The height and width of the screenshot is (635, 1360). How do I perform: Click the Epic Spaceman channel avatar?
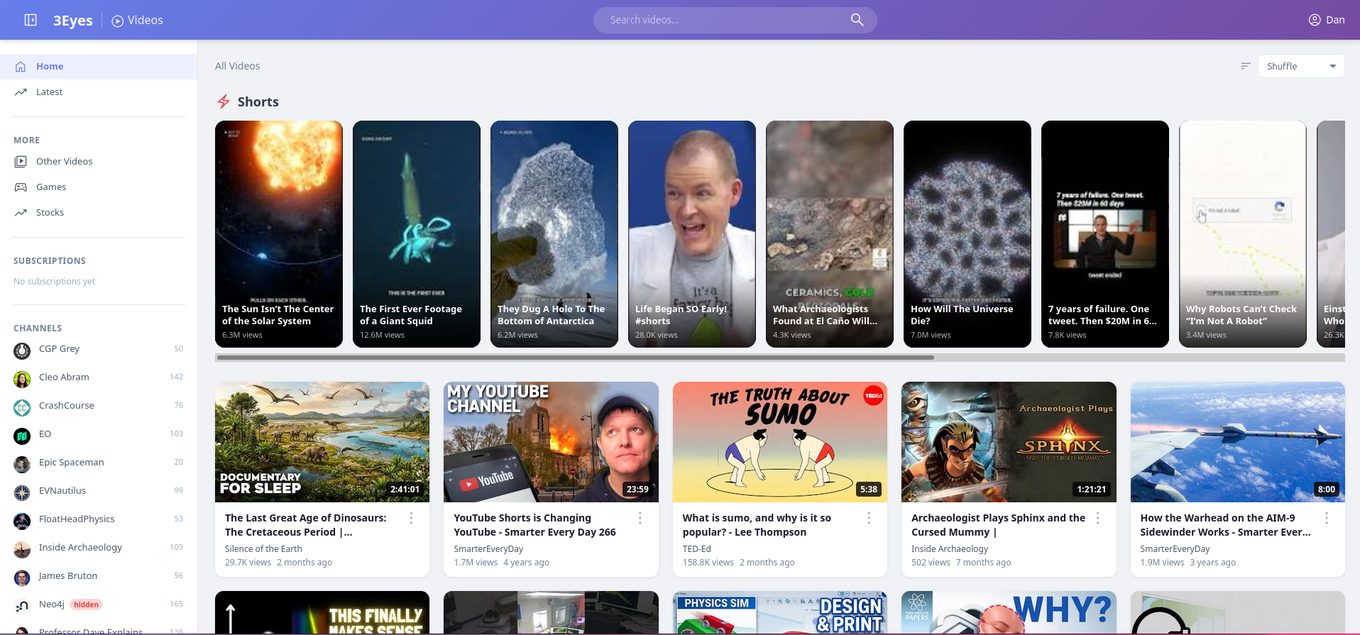coord(22,464)
